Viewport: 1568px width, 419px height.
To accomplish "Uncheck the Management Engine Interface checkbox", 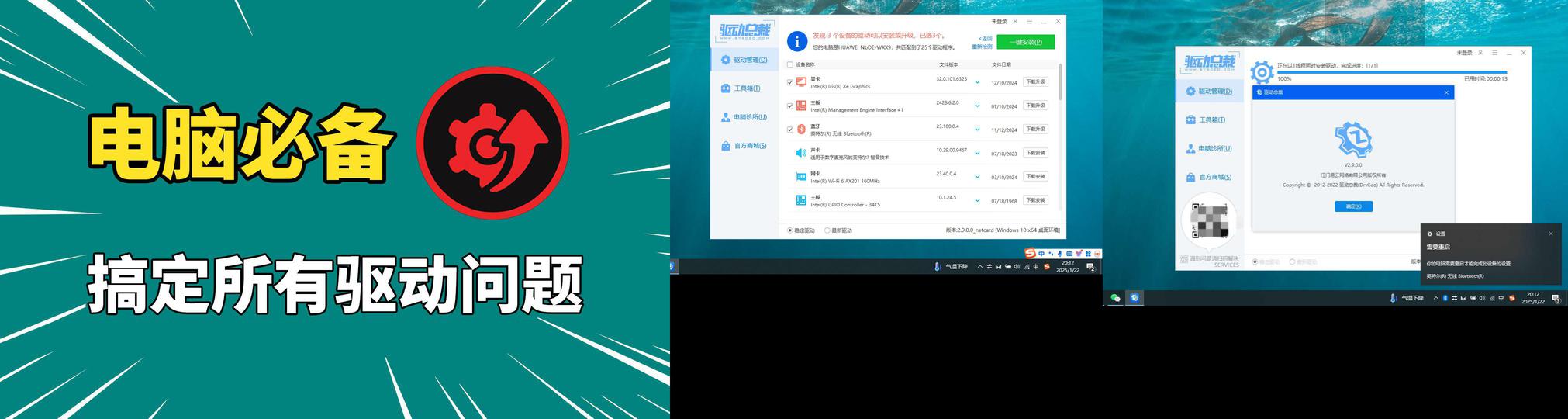I will click(x=790, y=106).
